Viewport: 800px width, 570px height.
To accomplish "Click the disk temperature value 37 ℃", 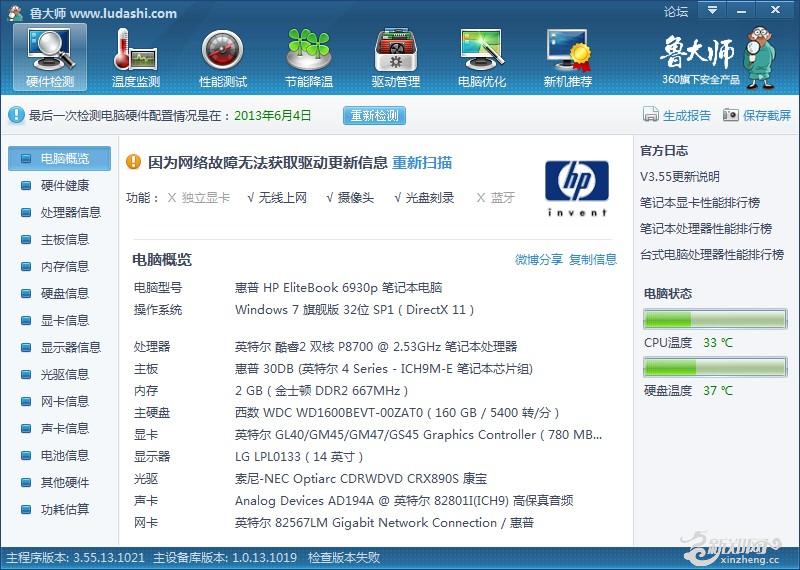I will point(717,391).
